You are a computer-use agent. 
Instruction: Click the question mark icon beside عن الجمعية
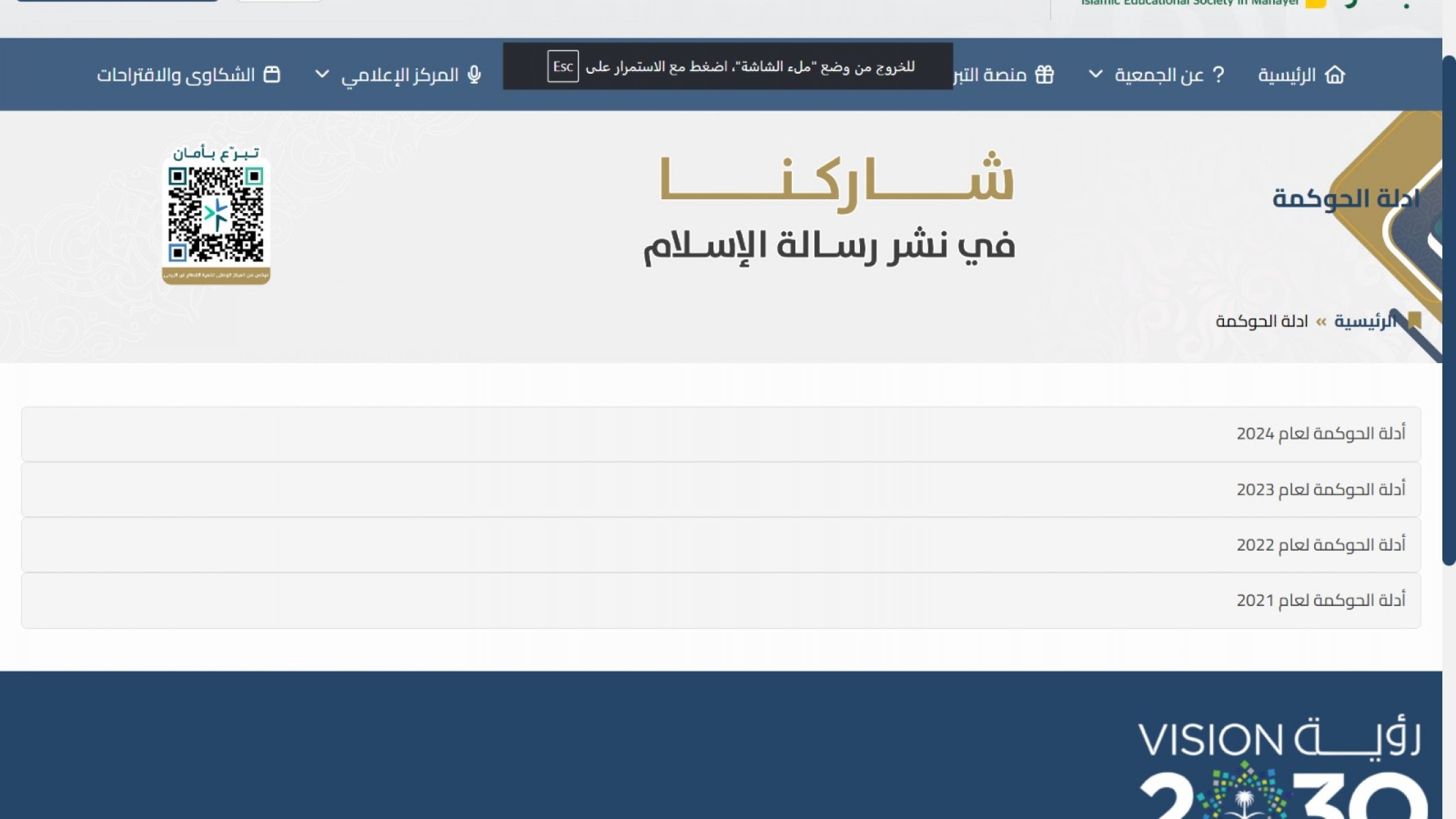pos(1218,74)
